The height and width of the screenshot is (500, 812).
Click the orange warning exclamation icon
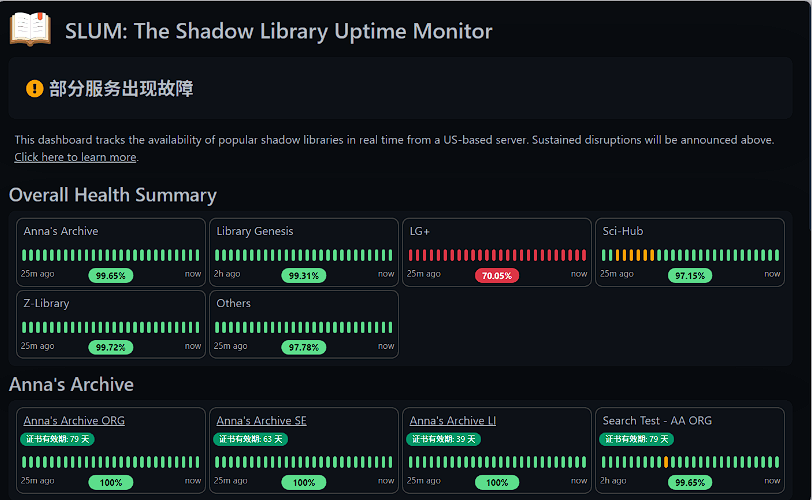[35, 89]
